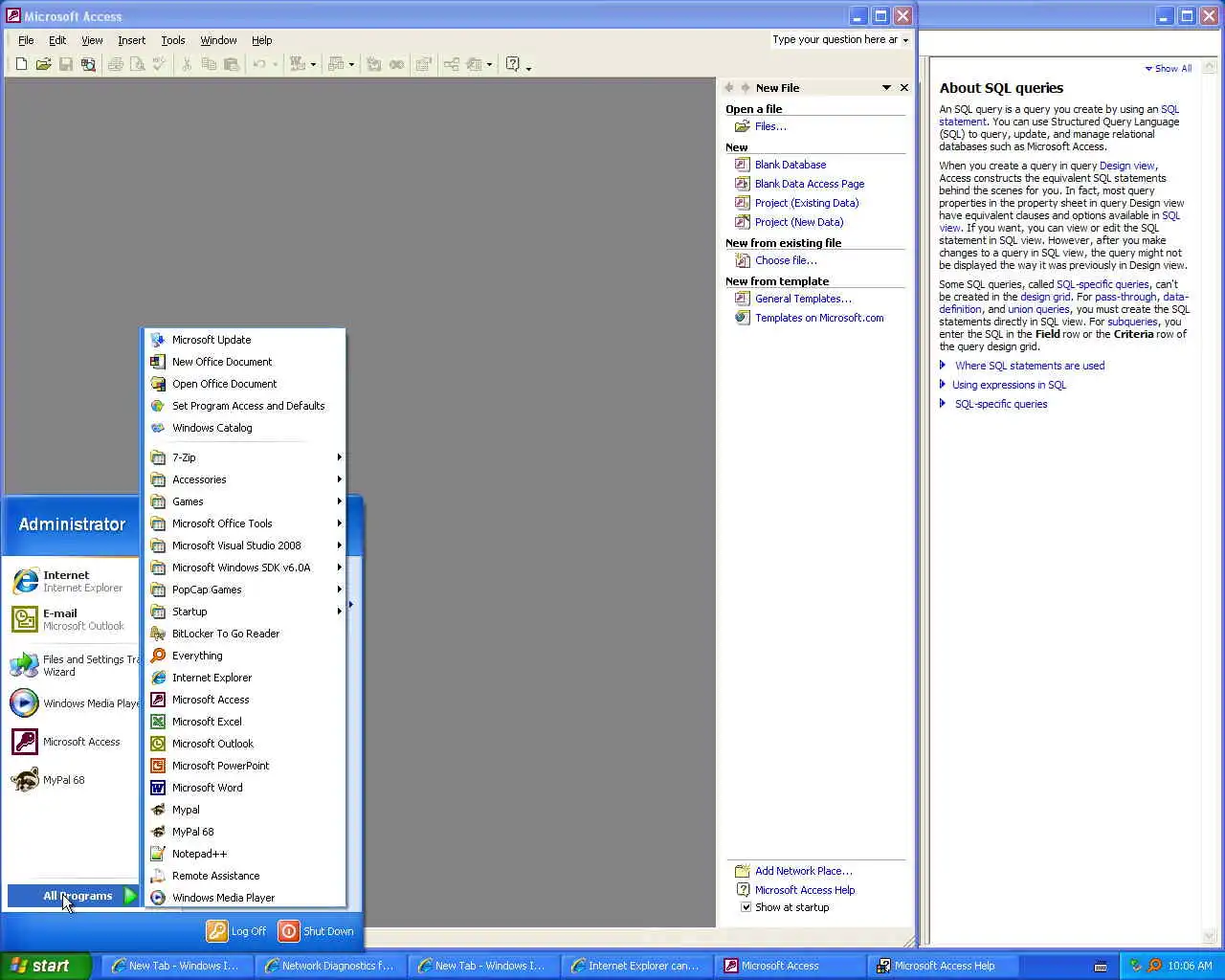The image size is (1225, 980).
Task: Click the Open folder toolbar icon
Action: 43,64
